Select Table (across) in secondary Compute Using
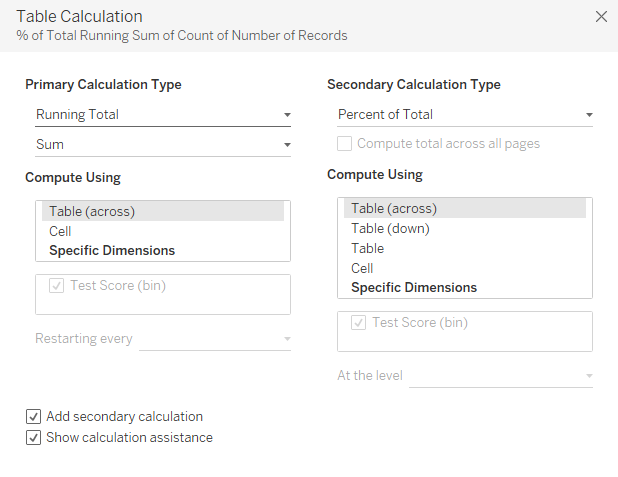The height and width of the screenshot is (477, 618). pos(394,209)
